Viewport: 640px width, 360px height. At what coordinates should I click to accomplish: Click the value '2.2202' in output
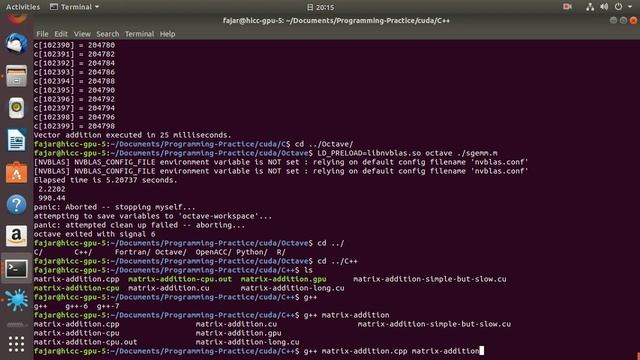[52, 189]
